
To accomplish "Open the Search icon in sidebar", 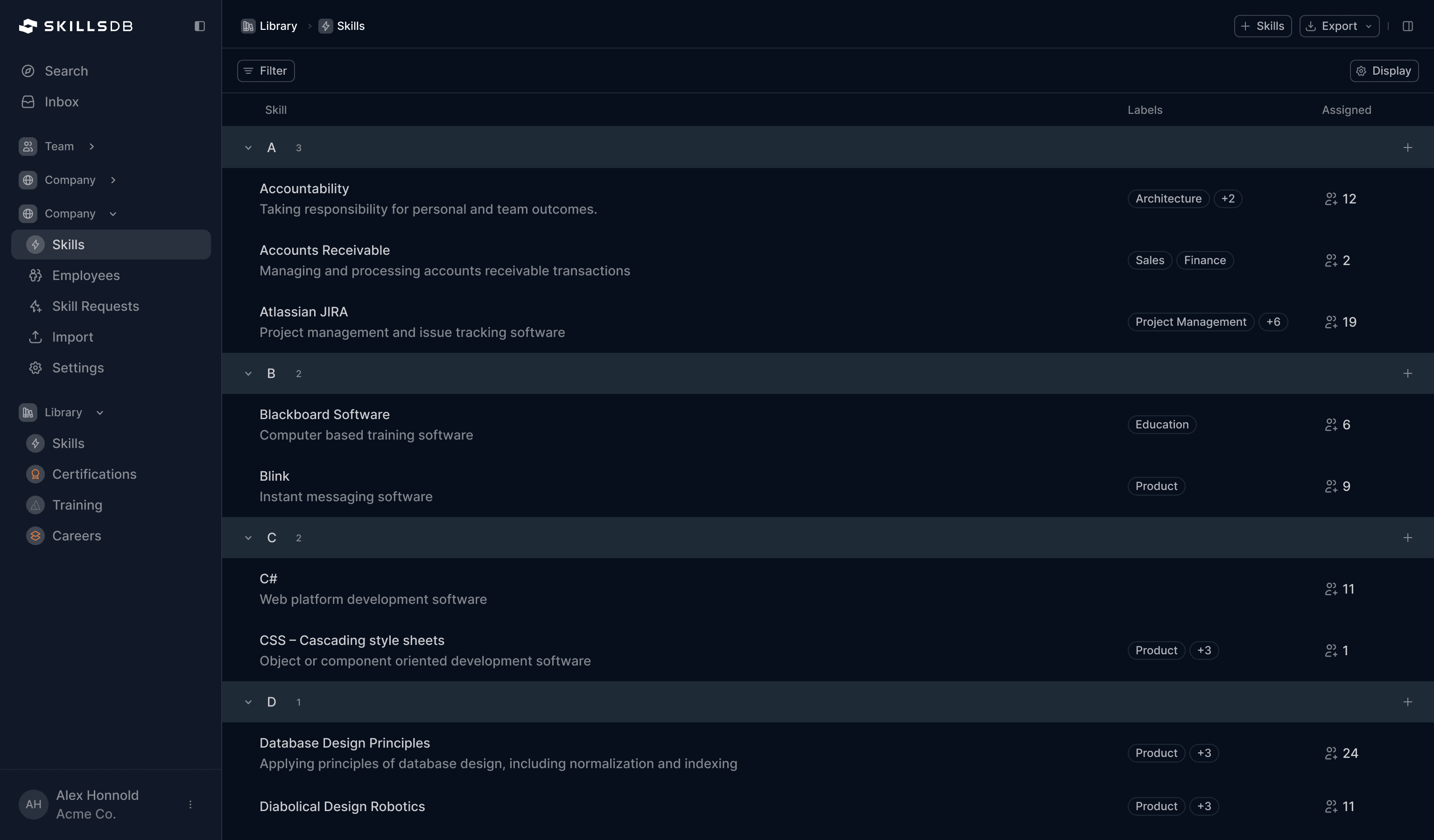I will (x=28, y=70).
